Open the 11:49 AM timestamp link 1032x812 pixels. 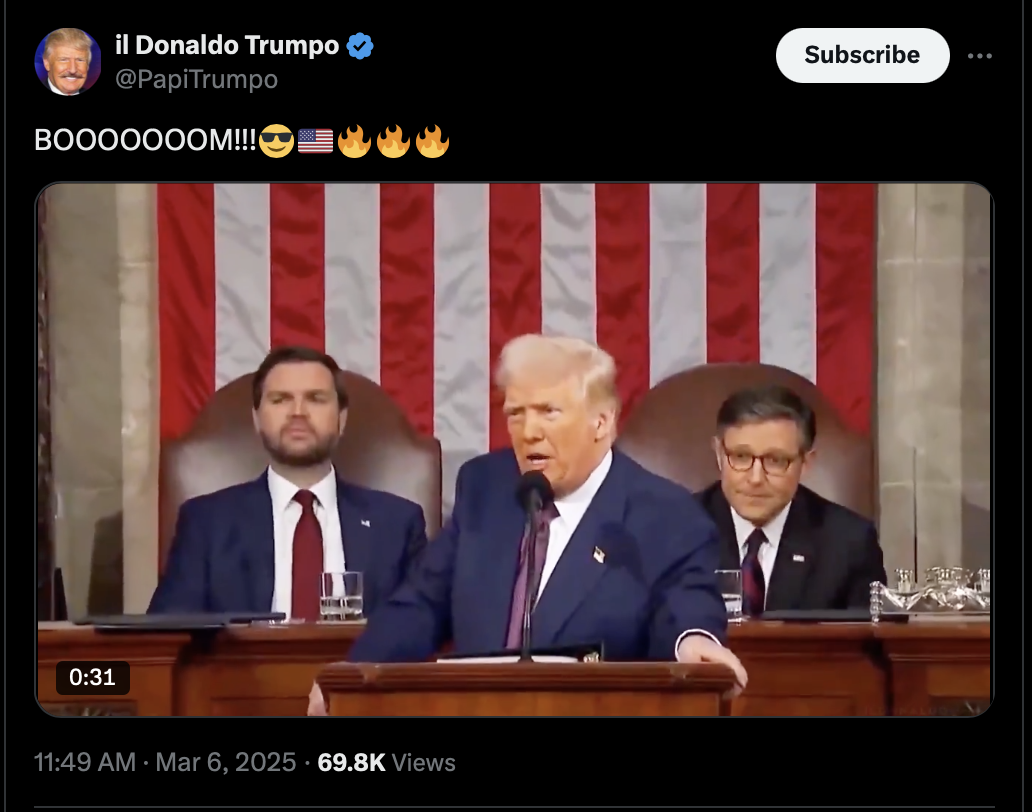pyautogui.click(x=85, y=762)
